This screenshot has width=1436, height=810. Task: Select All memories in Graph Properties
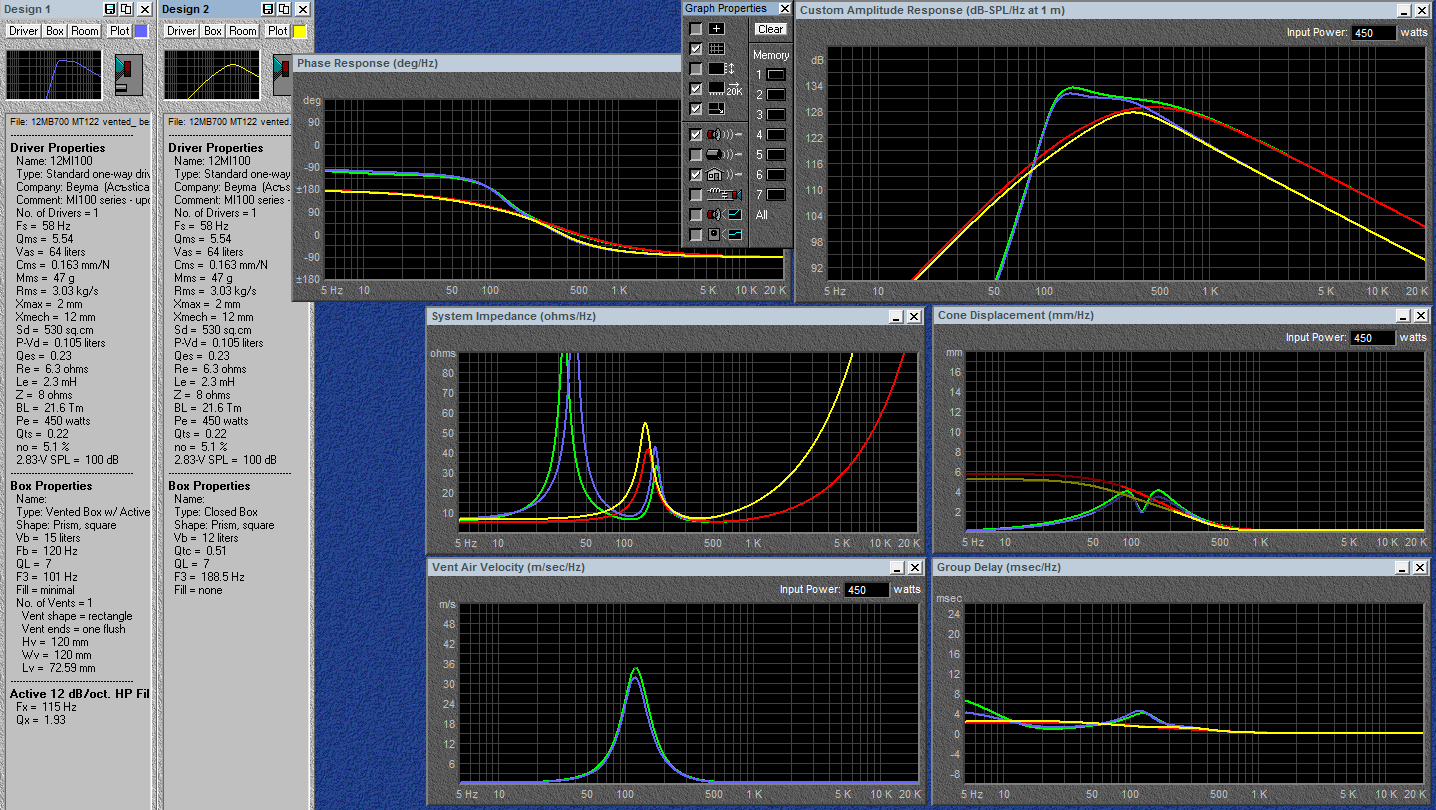pos(762,215)
